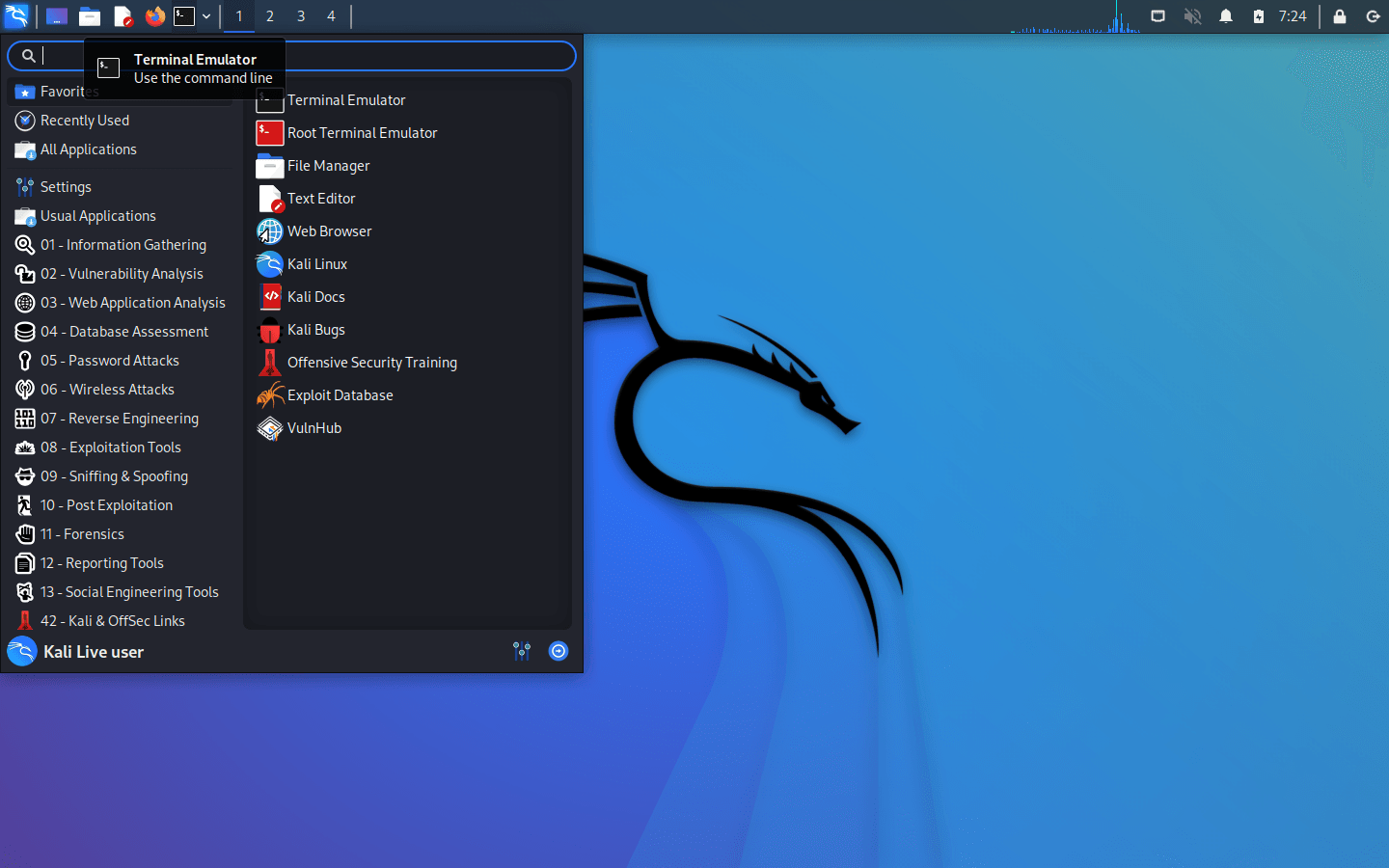Click the log out icon in panel
Viewport: 1389px width, 868px height.
[x=1373, y=16]
